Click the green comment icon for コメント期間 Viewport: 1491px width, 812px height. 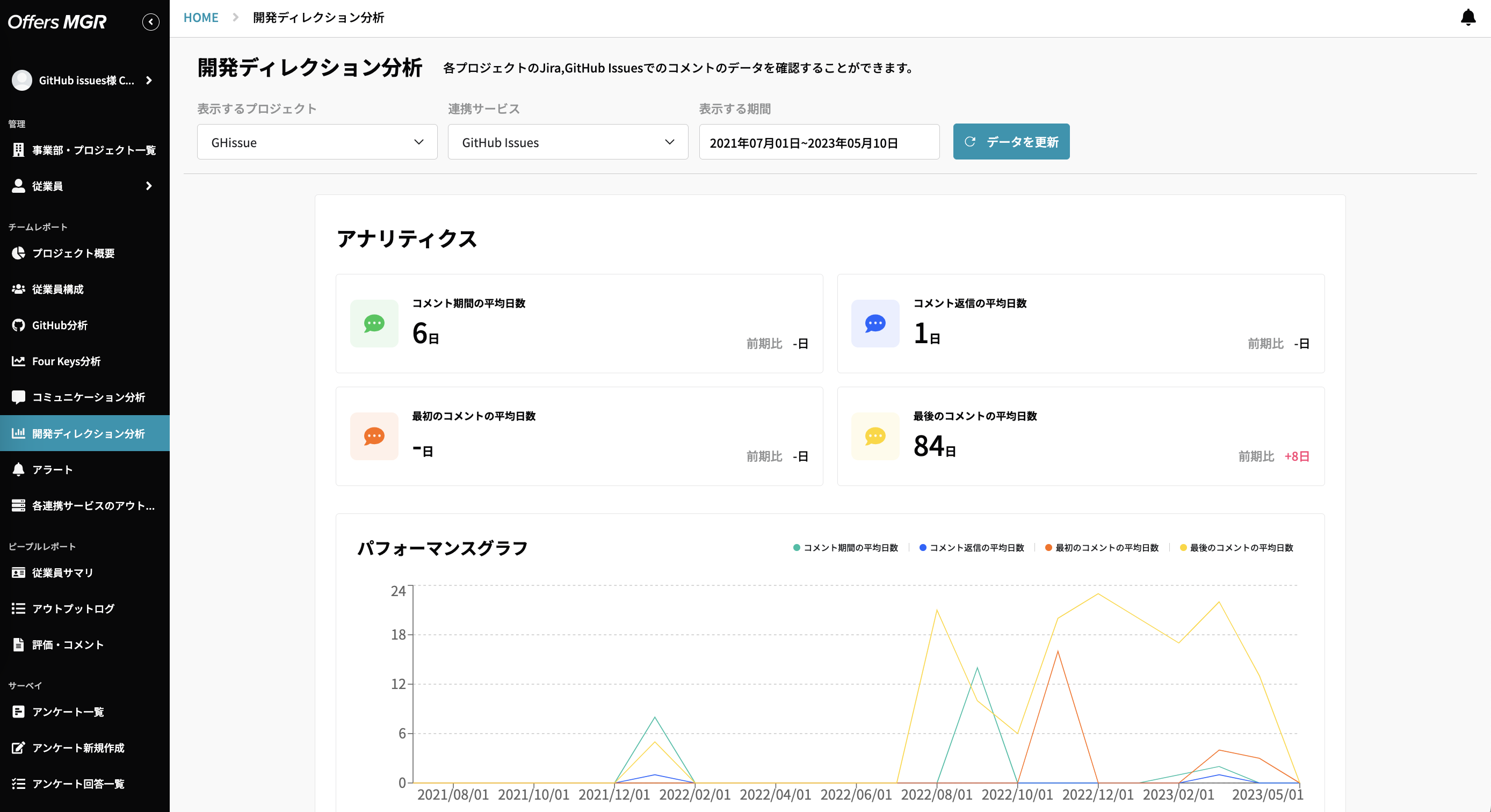pyautogui.click(x=374, y=323)
